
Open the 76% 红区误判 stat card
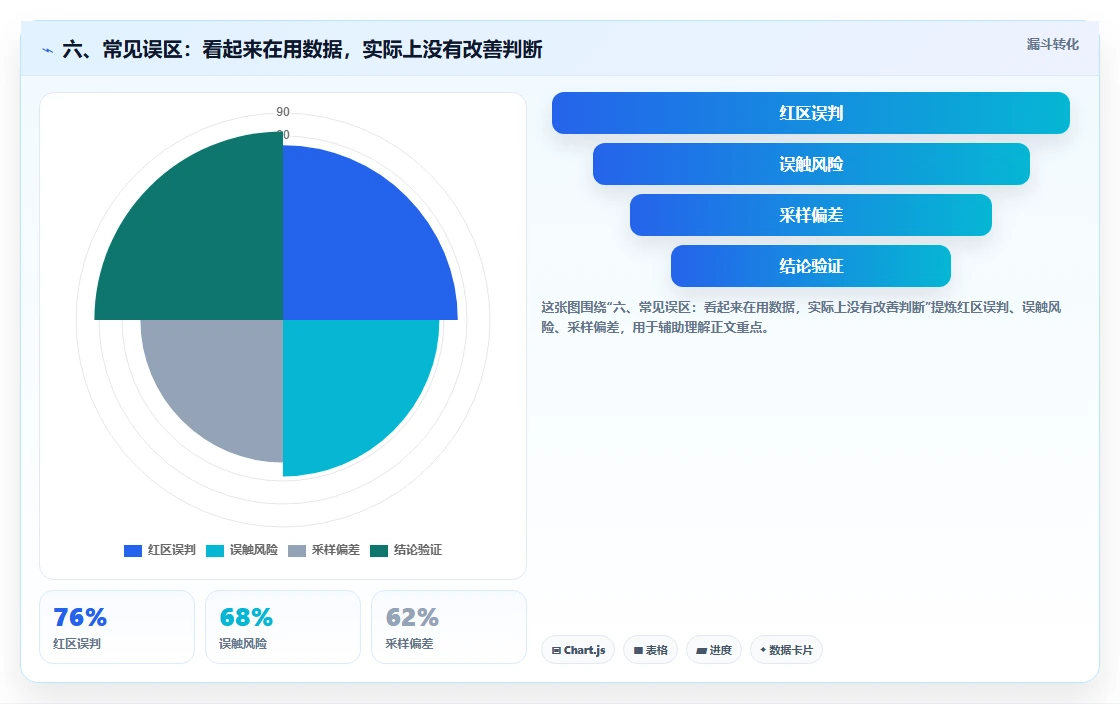point(117,627)
